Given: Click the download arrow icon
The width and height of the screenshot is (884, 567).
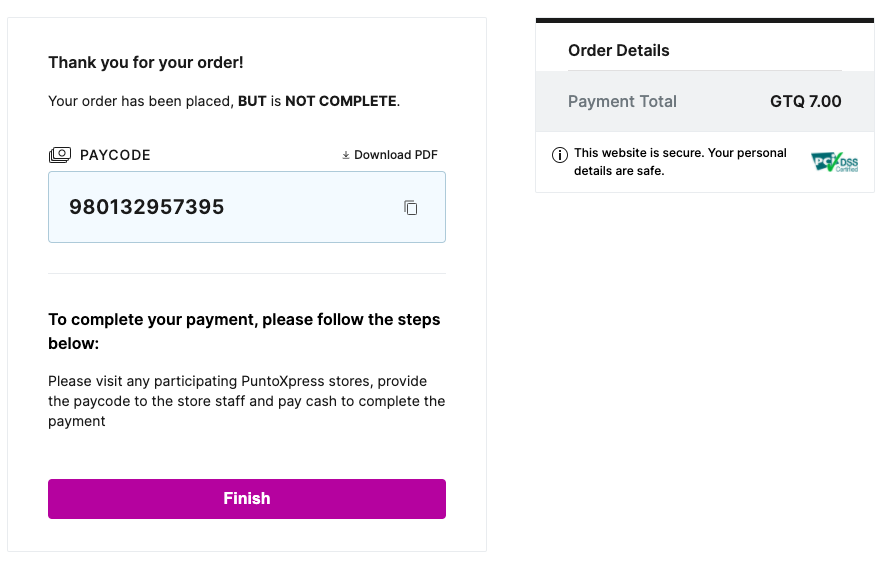Looking at the screenshot, I should click(x=346, y=155).
